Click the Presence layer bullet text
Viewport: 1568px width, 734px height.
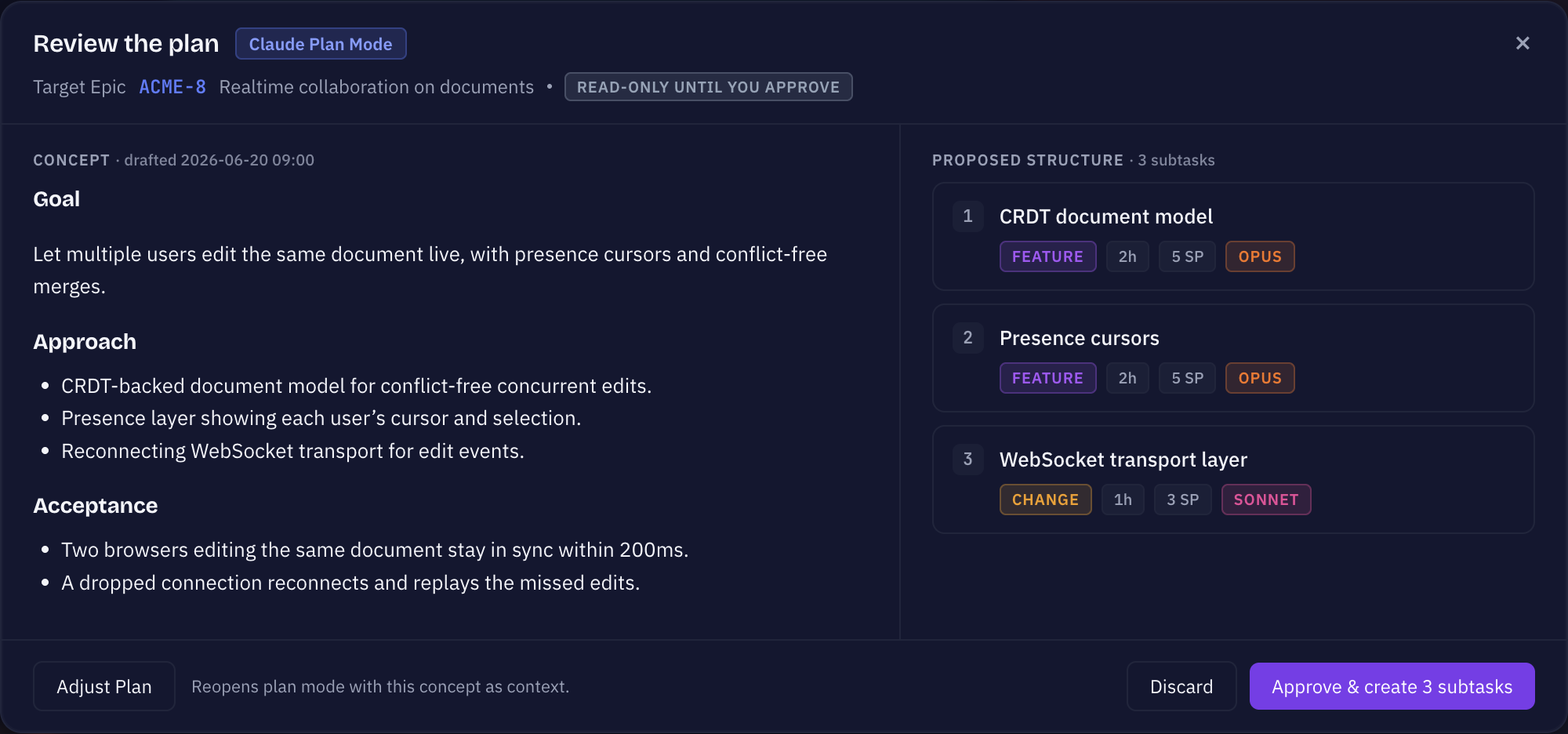[321, 418]
